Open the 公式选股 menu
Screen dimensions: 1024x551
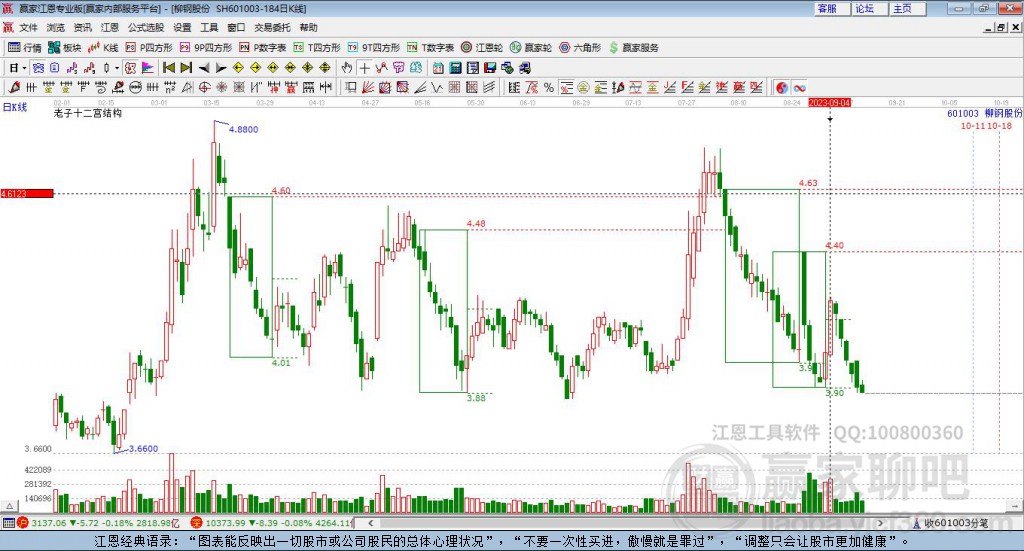coord(146,27)
